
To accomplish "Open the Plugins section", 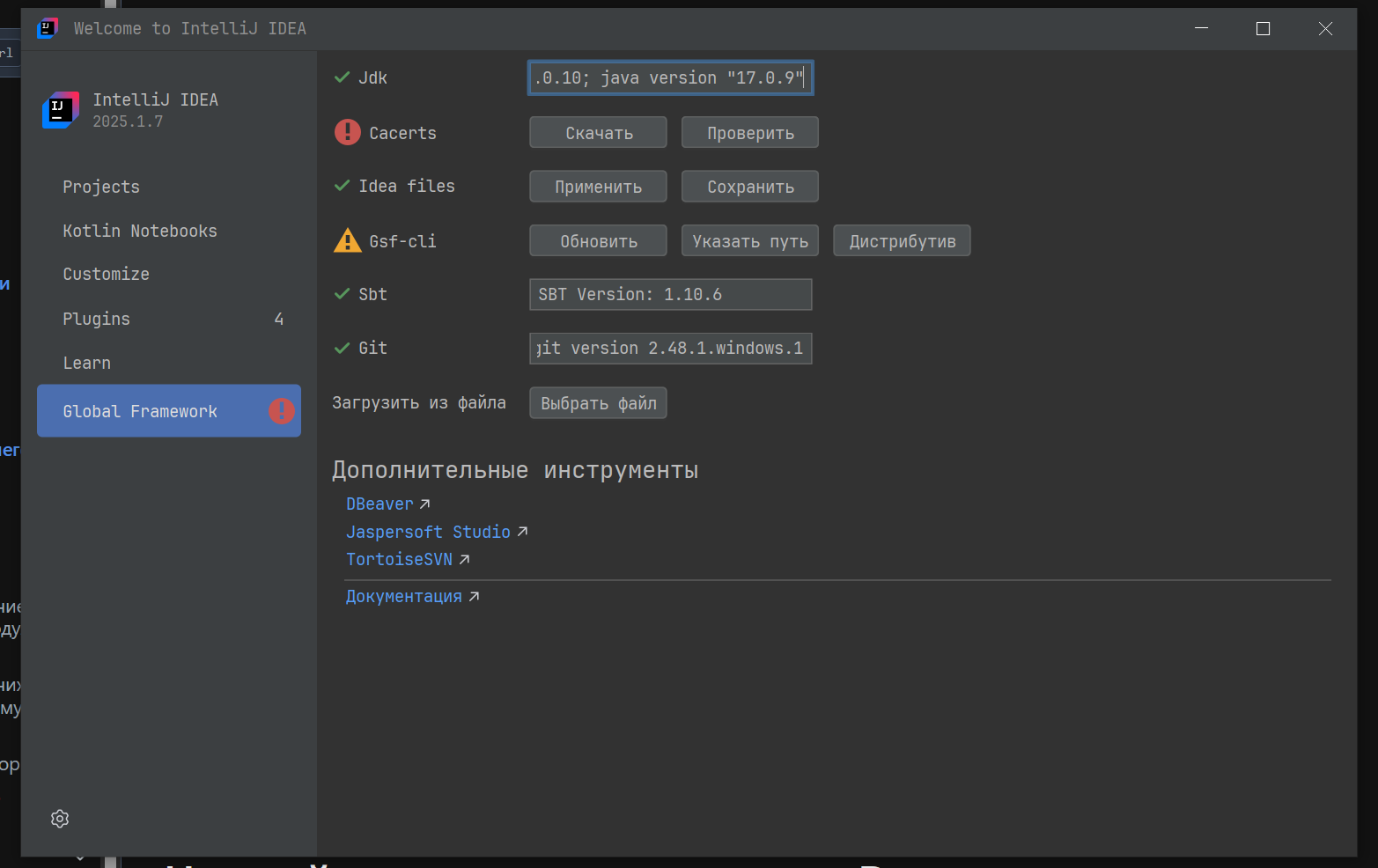I will [97, 319].
